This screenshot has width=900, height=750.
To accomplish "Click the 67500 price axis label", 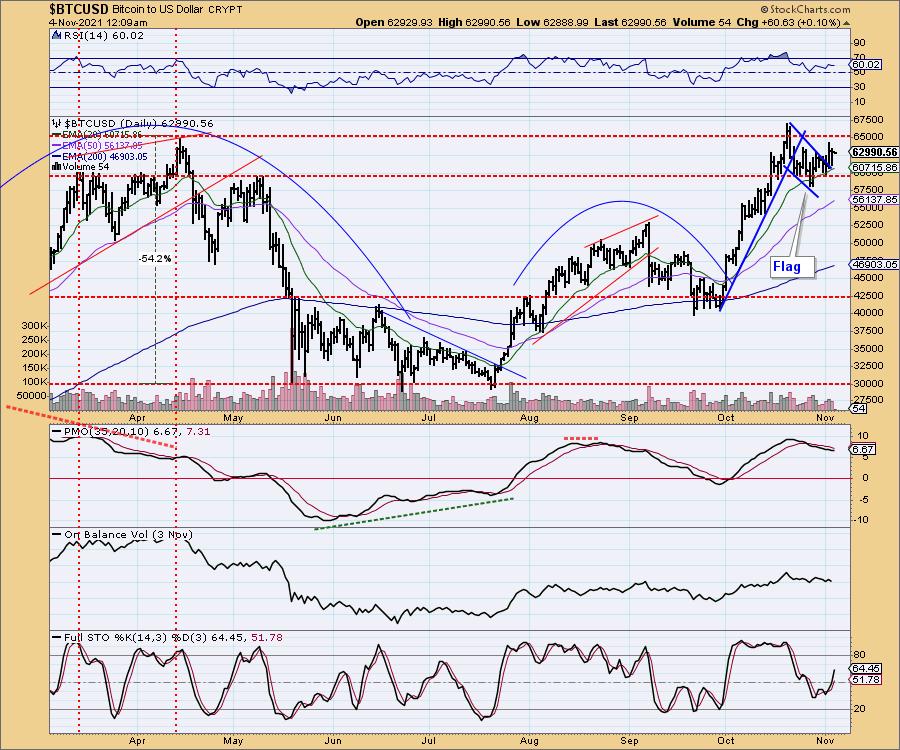I will point(868,119).
